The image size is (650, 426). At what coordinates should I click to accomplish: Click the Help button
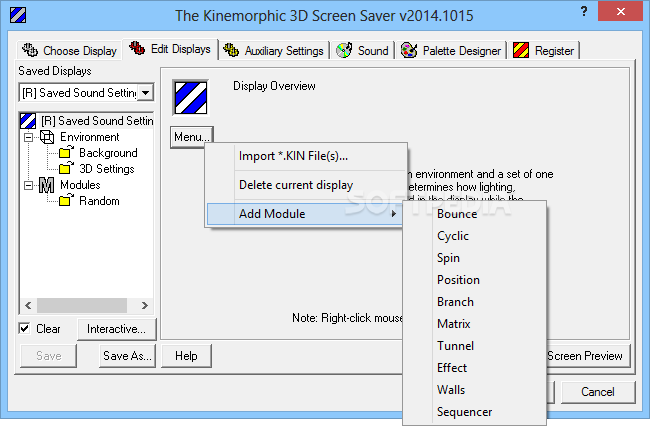186,356
